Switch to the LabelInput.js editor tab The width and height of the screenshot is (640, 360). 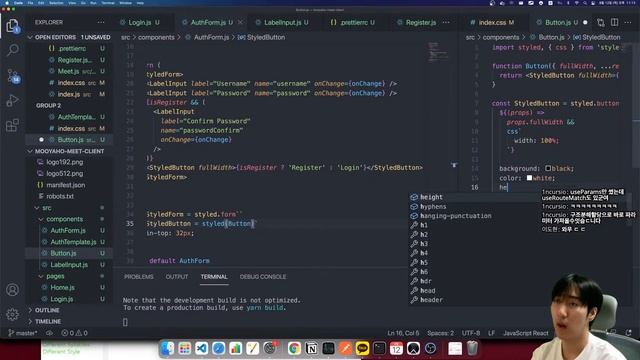(x=282, y=22)
